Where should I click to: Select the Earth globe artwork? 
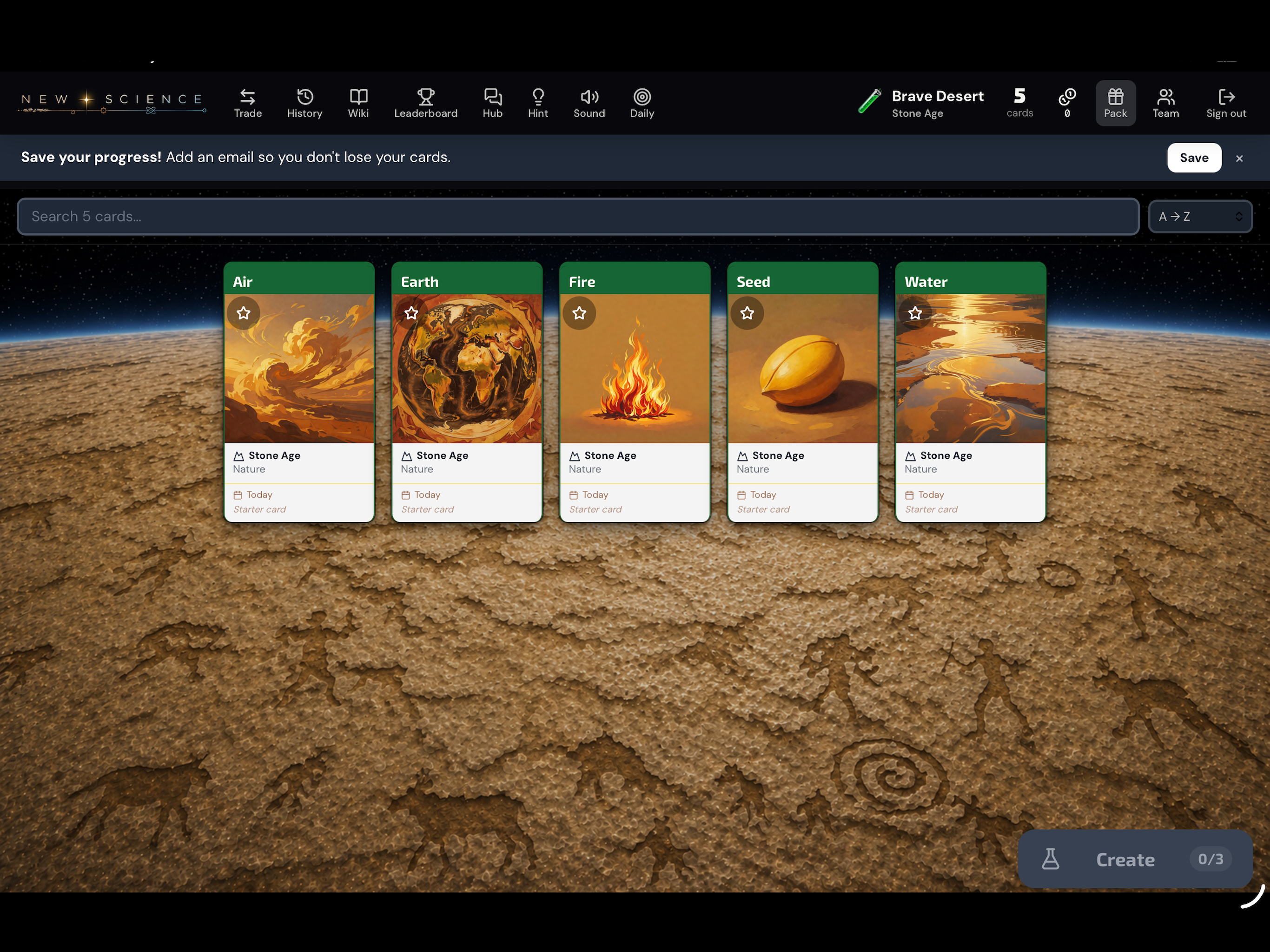click(x=467, y=369)
